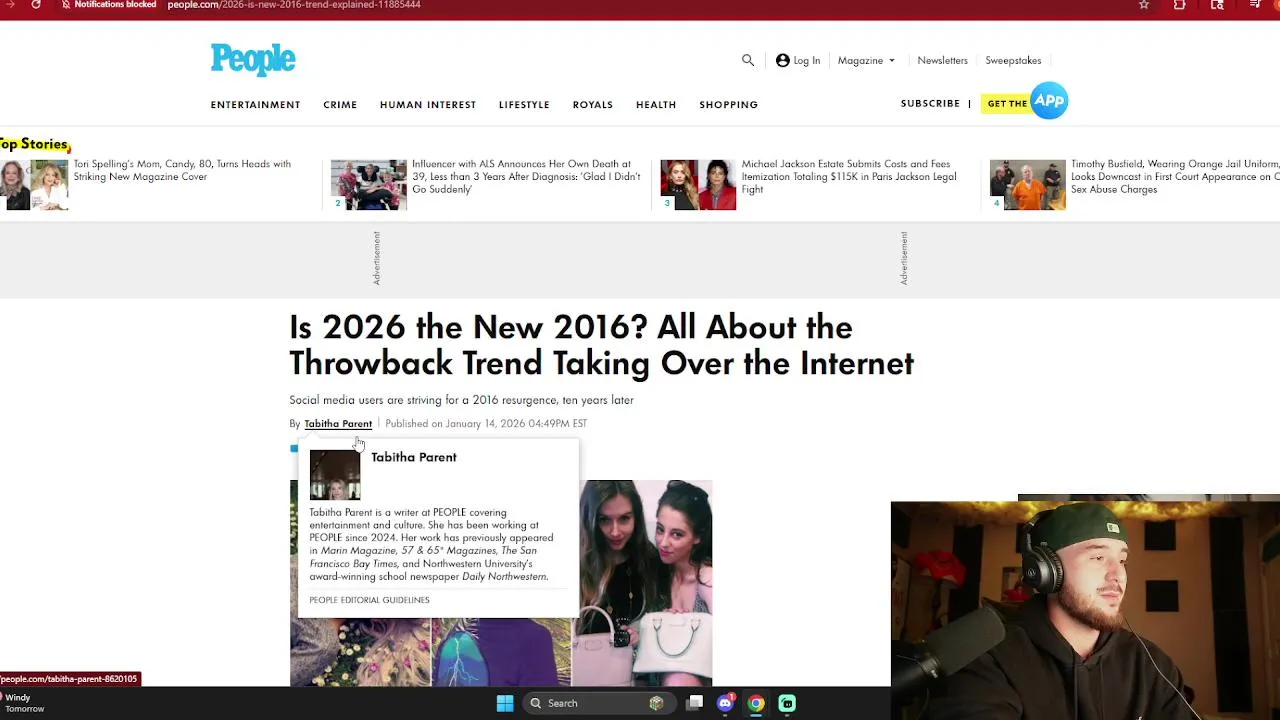
Task: Click the Influencer with ALS story thumbnail
Action: [x=369, y=185]
